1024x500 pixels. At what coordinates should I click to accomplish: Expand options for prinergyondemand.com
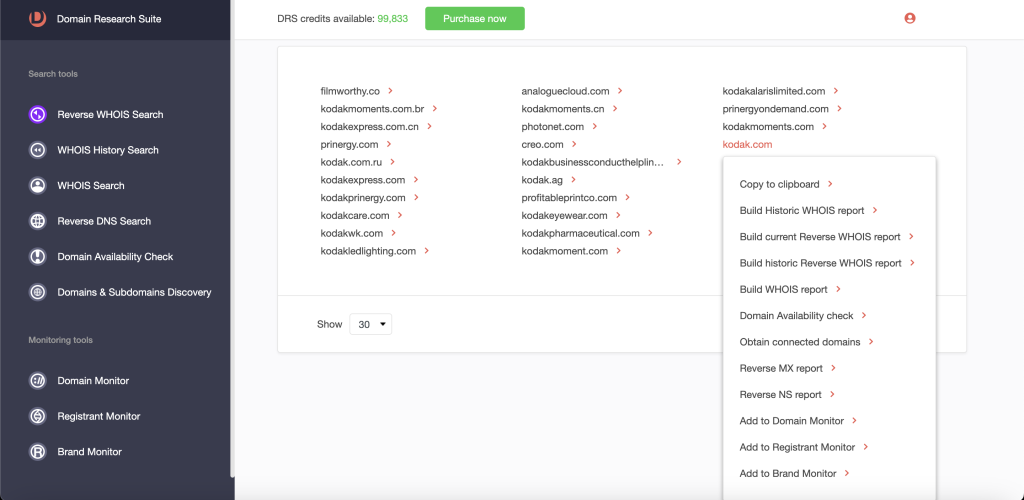tap(839, 108)
